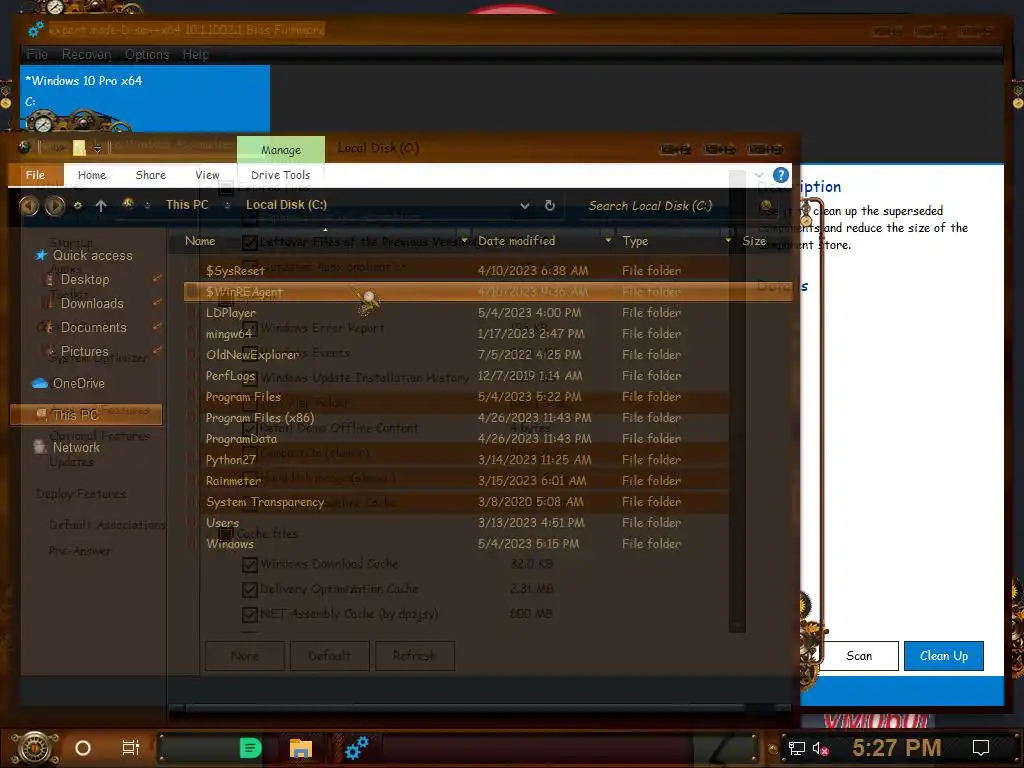Image resolution: width=1024 pixels, height=768 pixels.
Task: Expand the chevron before This PC in address bar
Action: click(x=148, y=205)
